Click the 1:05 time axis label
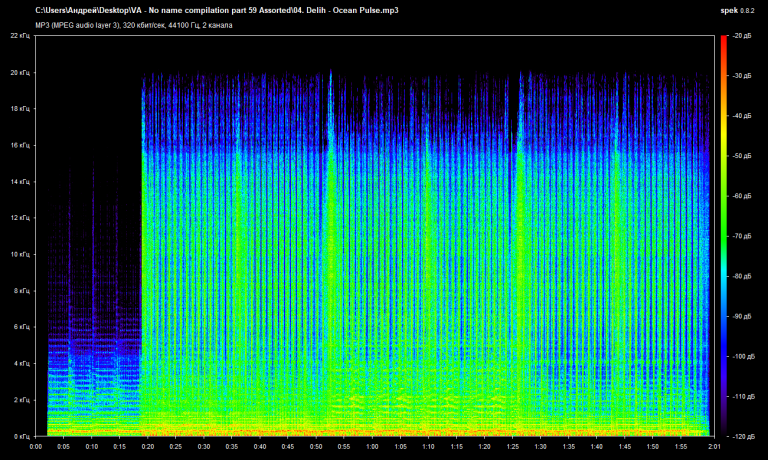The image size is (768, 460). (400, 447)
